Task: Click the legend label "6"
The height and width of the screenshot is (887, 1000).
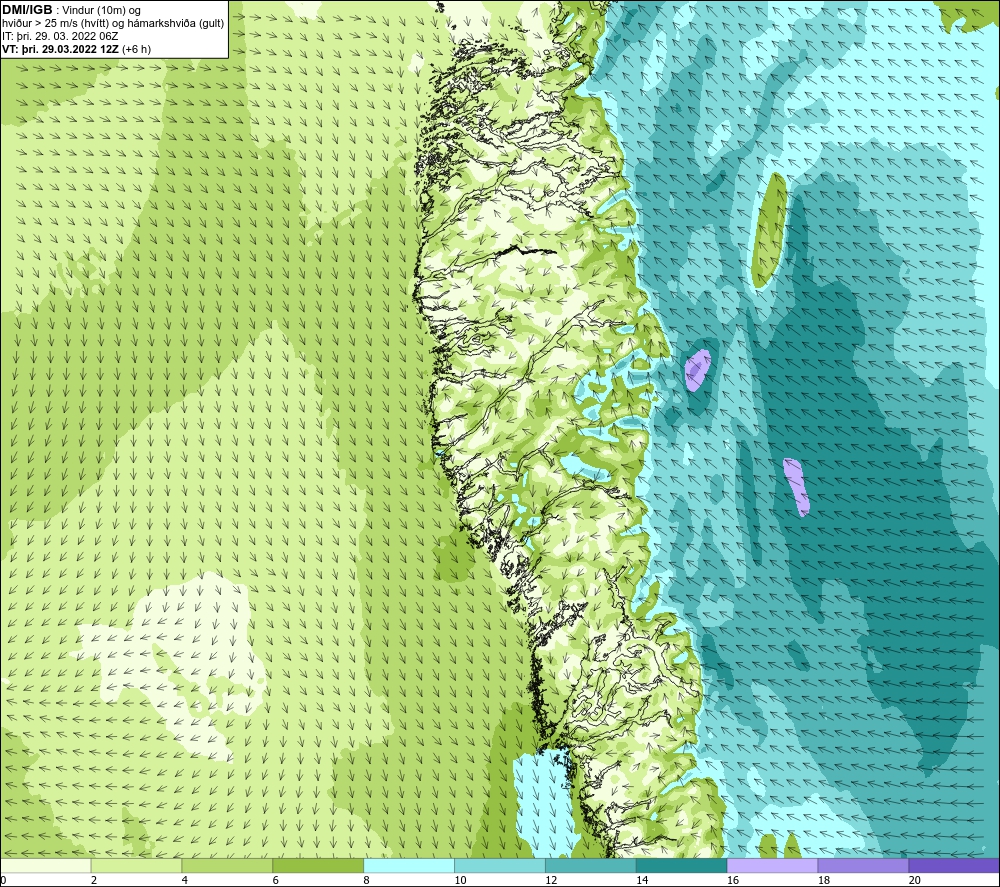Action: [276, 880]
